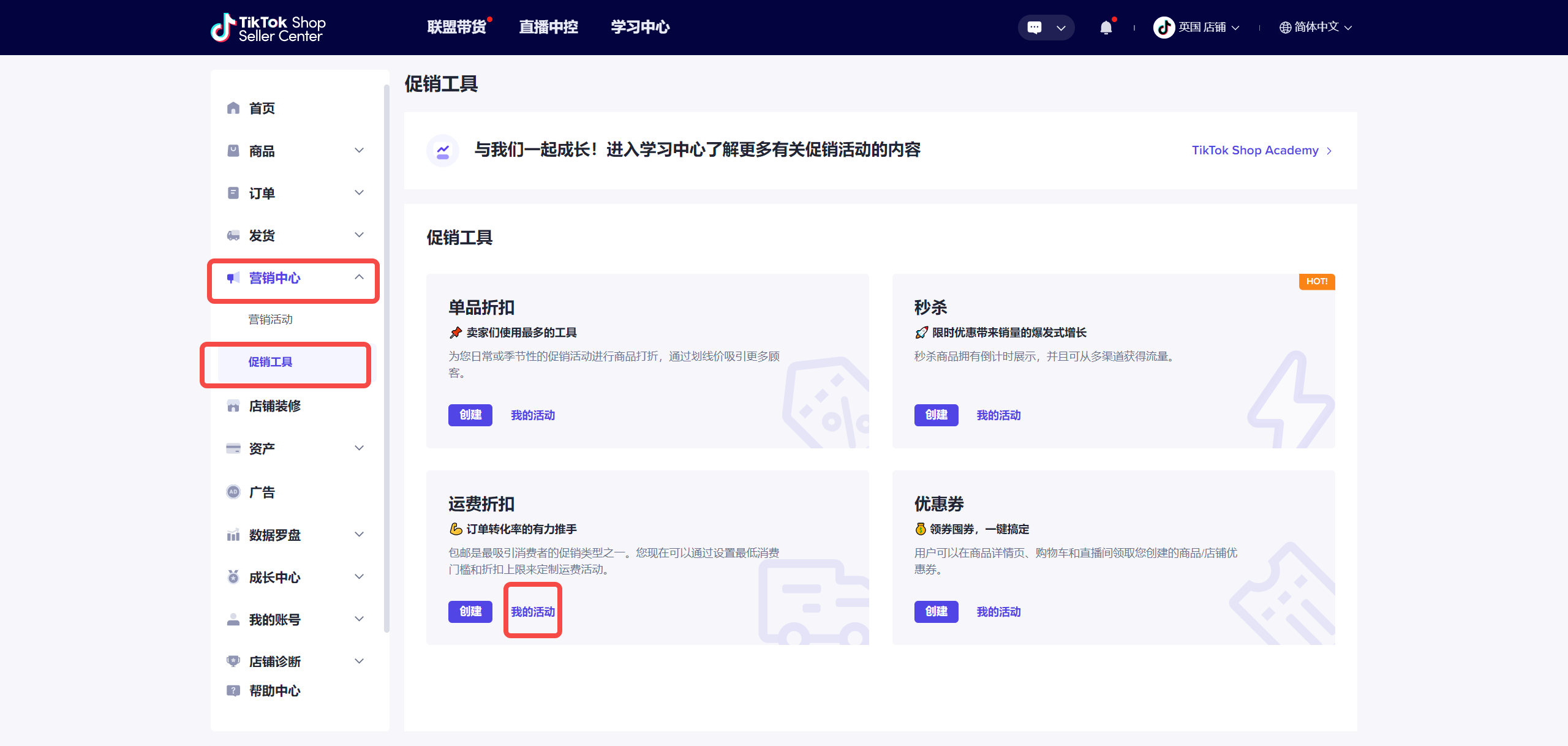Click the globe language icon
Image resolution: width=1568 pixels, height=746 pixels.
point(1285,28)
